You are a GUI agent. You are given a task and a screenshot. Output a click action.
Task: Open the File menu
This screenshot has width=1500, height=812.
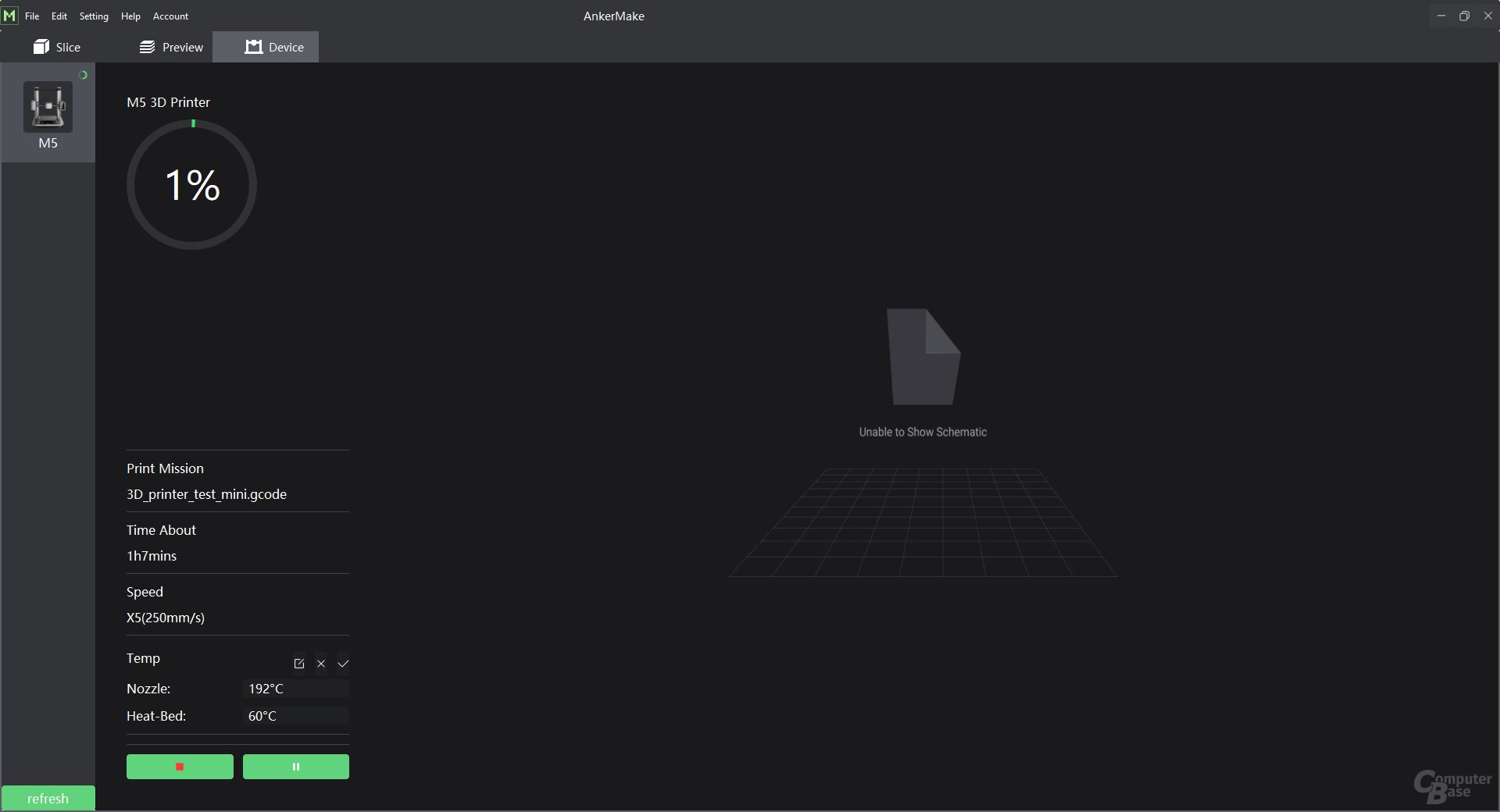click(32, 16)
